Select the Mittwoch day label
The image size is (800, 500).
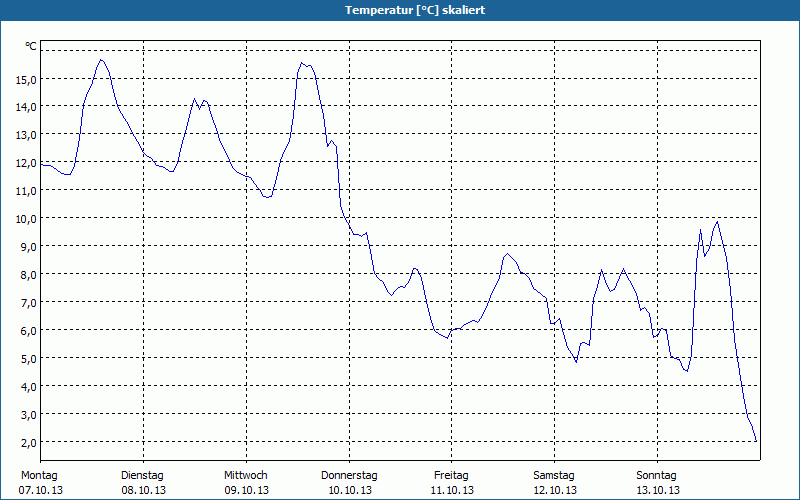coord(245,476)
